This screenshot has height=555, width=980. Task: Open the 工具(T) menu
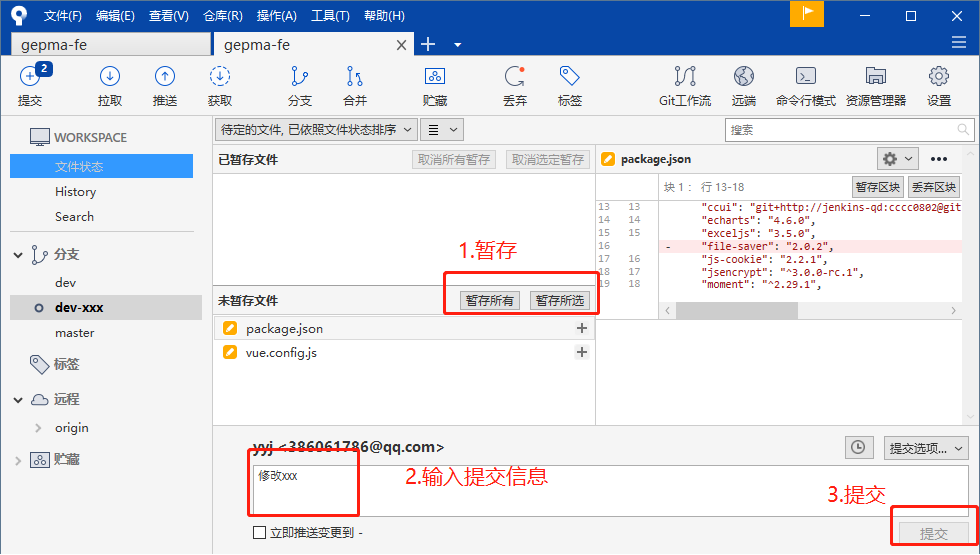(330, 16)
